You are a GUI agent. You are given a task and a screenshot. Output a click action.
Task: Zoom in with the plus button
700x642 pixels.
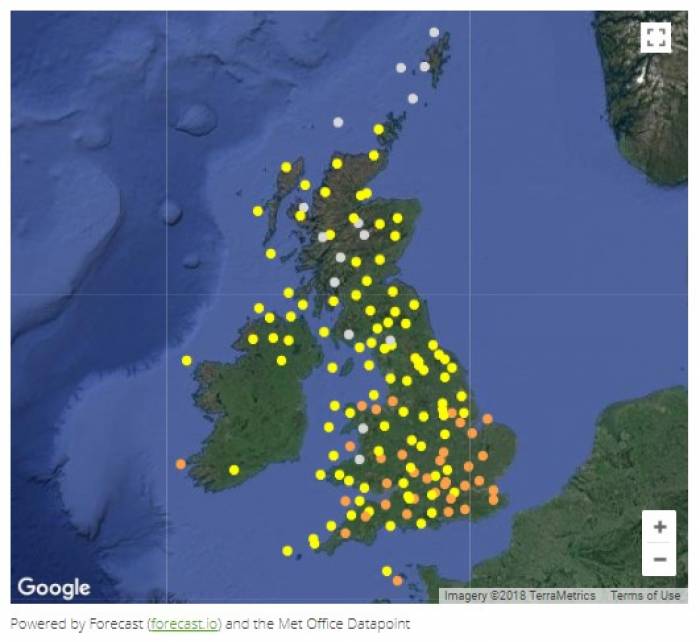[659, 527]
